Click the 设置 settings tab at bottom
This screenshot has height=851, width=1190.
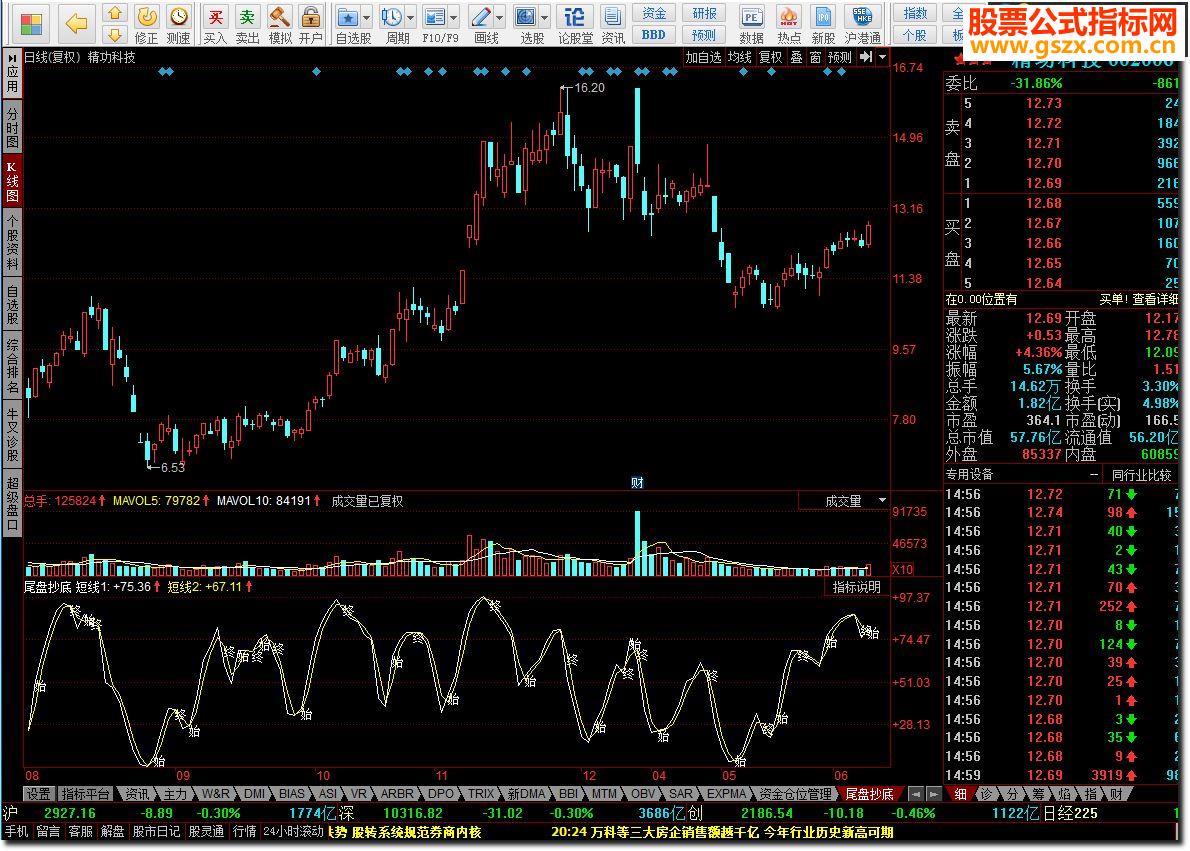[38, 793]
